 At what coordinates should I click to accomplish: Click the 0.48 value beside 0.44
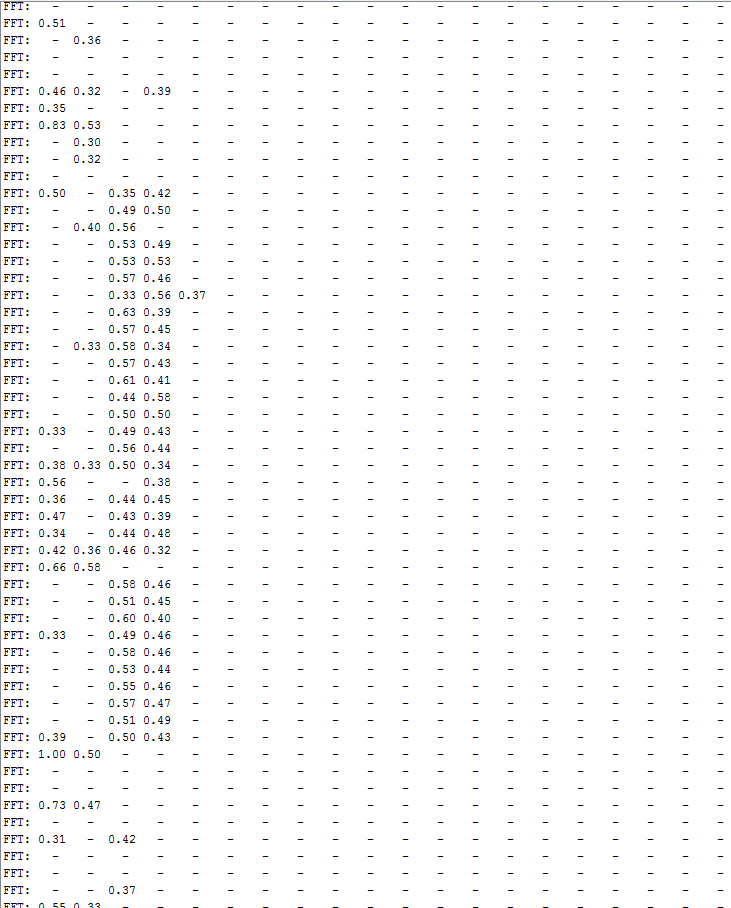click(157, 533)
